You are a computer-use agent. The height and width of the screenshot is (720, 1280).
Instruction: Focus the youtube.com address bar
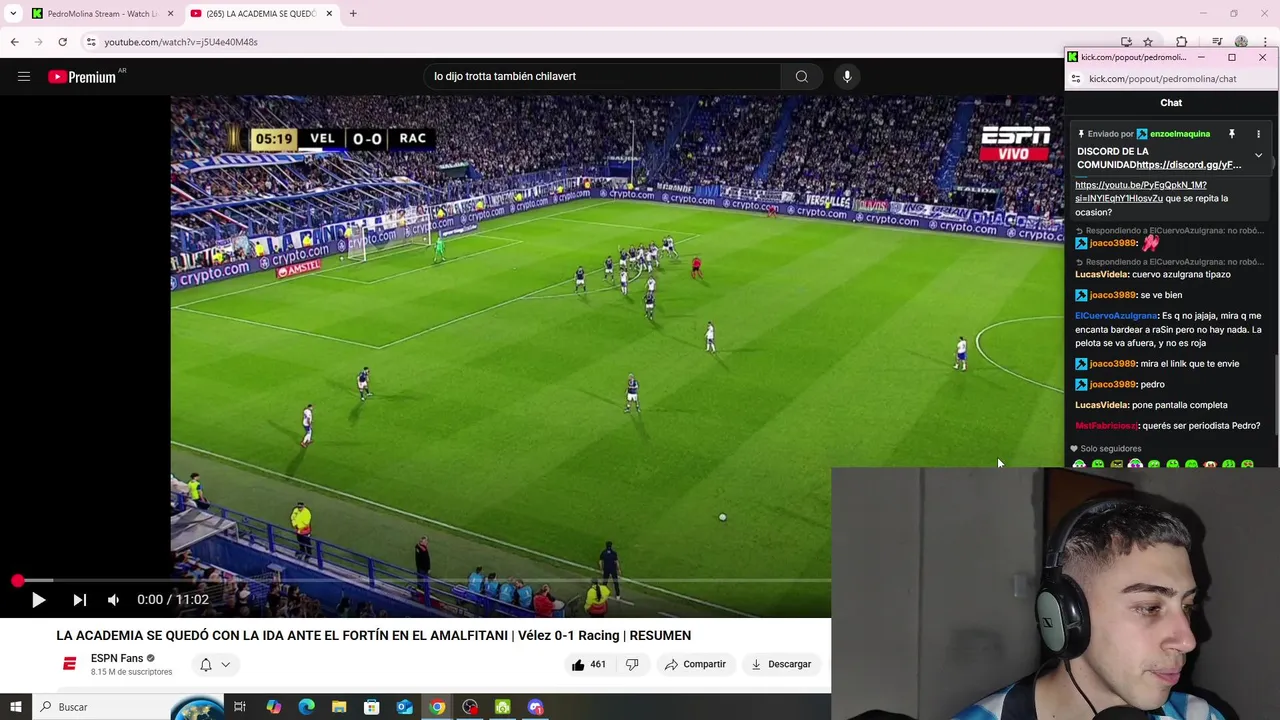(x=600, y=42)
